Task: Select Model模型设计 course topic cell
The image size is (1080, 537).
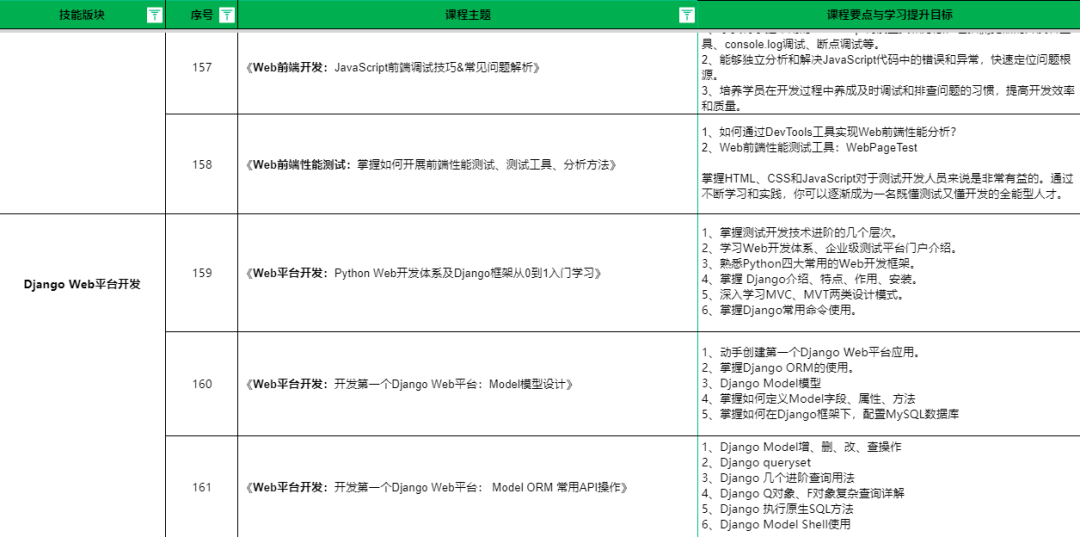Action: (x=468, y=383)
